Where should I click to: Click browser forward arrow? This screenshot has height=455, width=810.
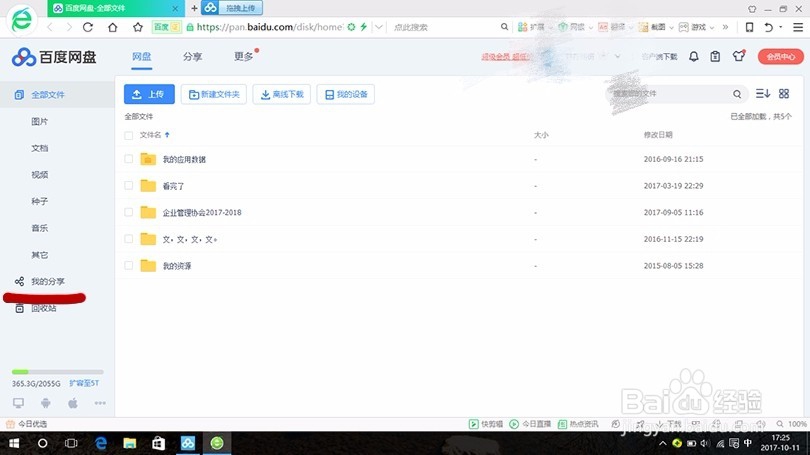[x=68, y=27]
